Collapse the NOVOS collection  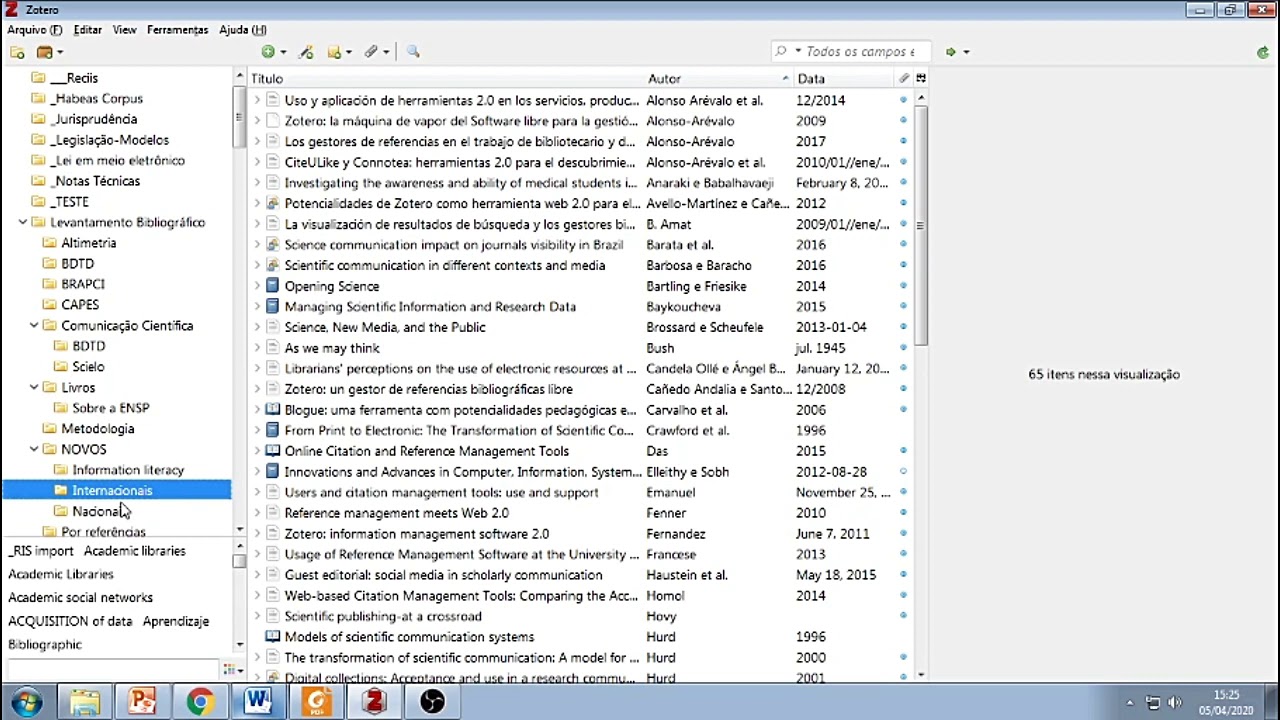(34, 449)
